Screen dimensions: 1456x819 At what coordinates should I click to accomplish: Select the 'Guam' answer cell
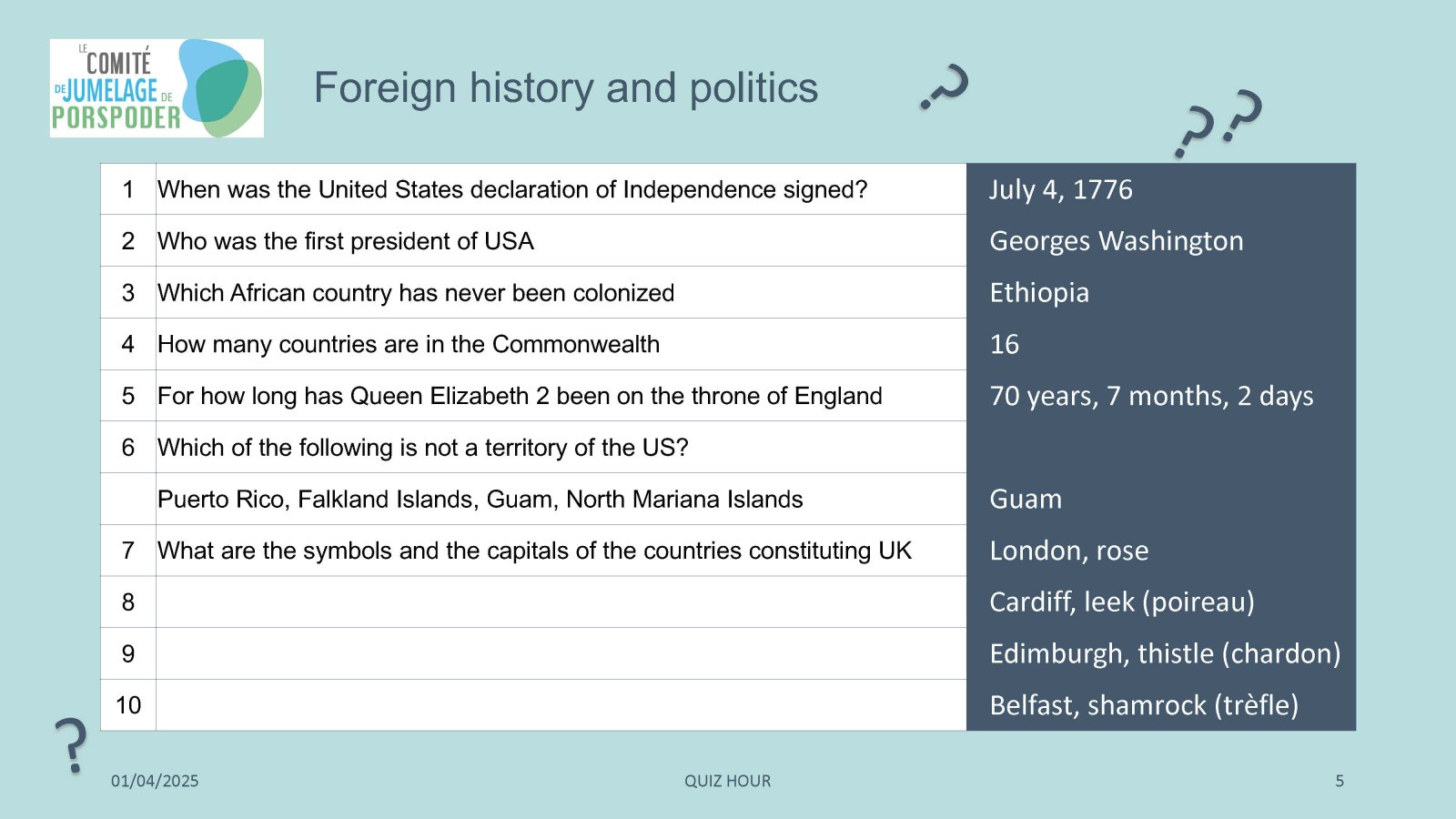point(1161,499)
